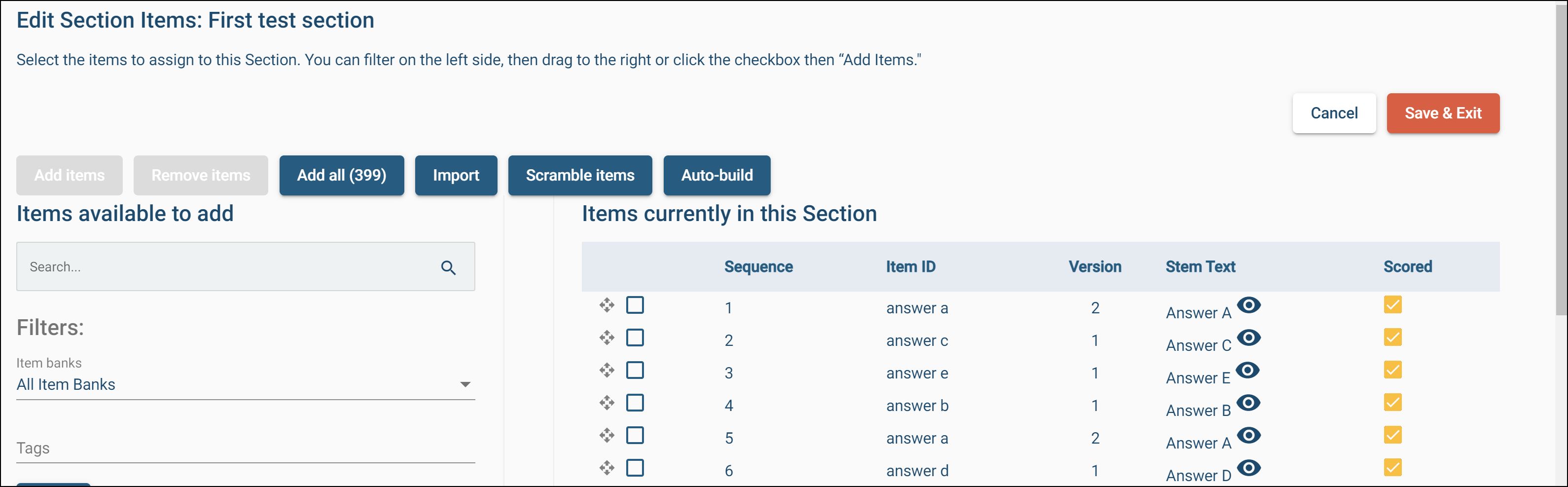Uncheck the Scored checkbox for sequence 5

[x=1392, y=435]
